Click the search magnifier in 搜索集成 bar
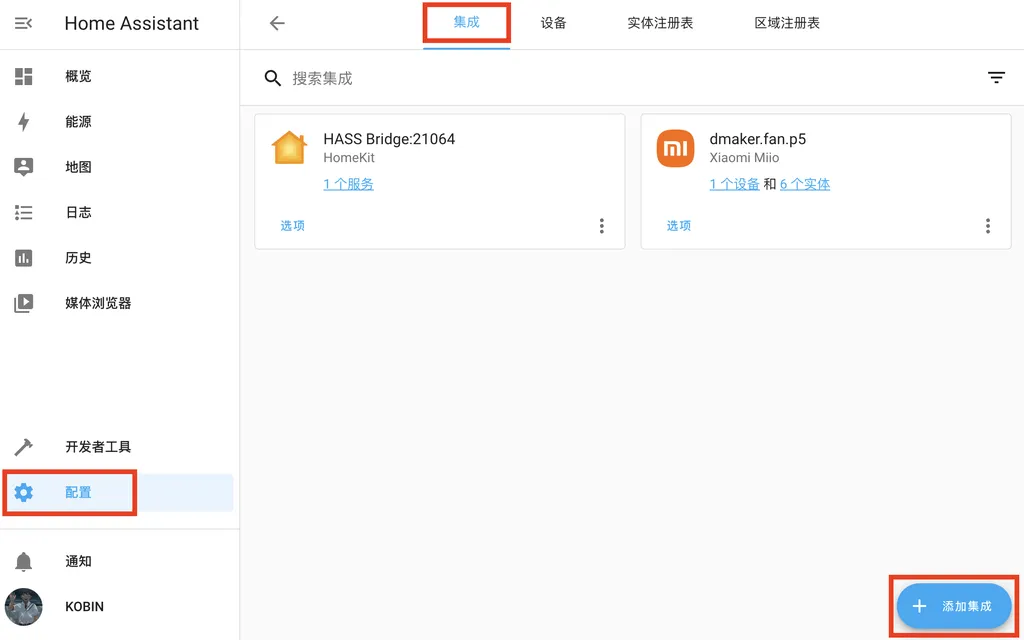The image size is (1024, 640). click(272, 77)
